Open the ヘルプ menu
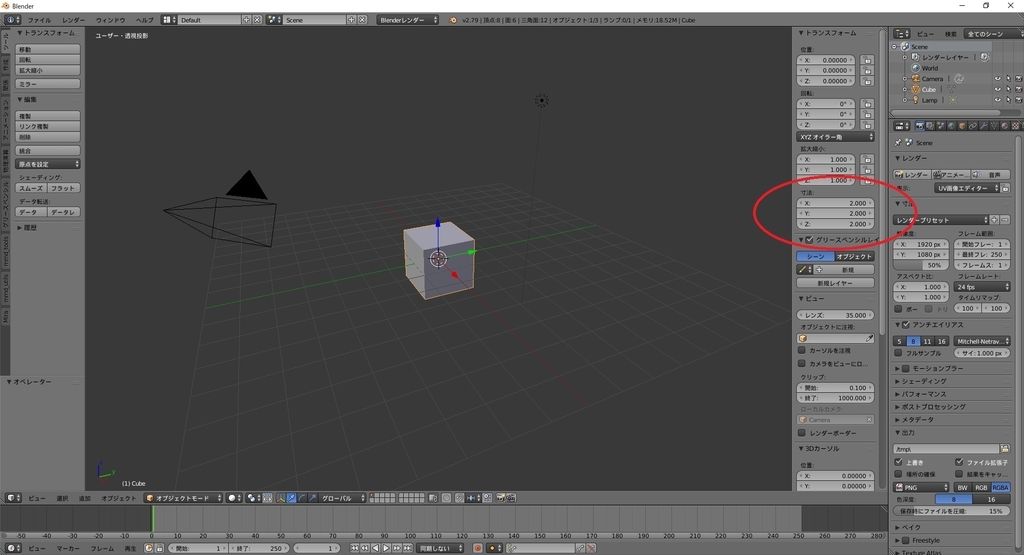 [144, 20]
